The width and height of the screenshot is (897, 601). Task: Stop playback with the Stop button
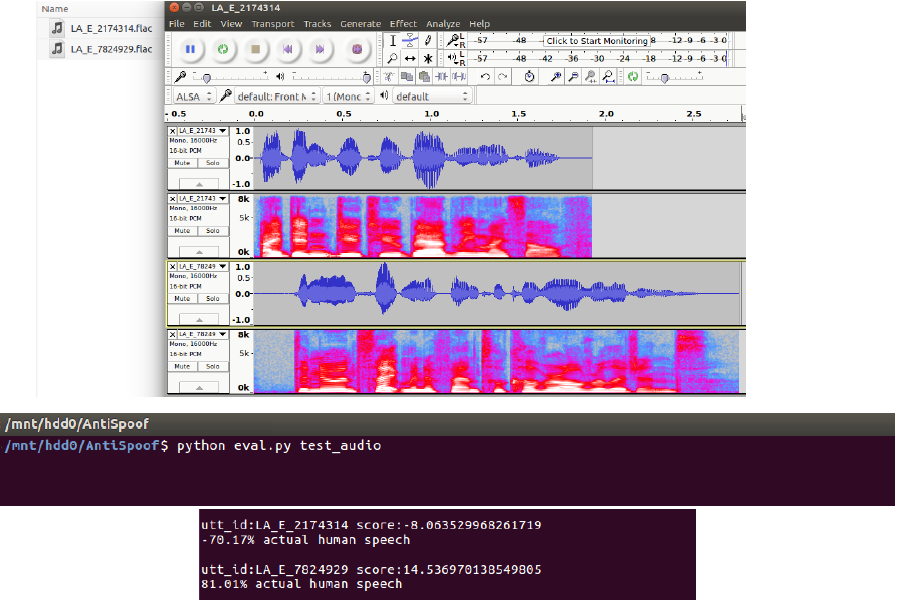click(x=255, y=48)
